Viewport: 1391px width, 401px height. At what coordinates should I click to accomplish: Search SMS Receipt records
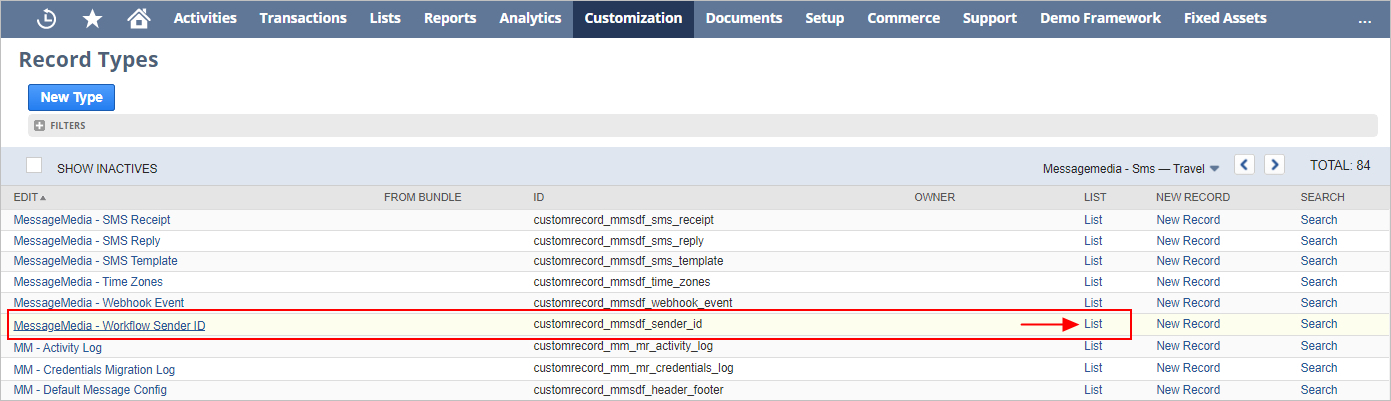point(1319,220)
